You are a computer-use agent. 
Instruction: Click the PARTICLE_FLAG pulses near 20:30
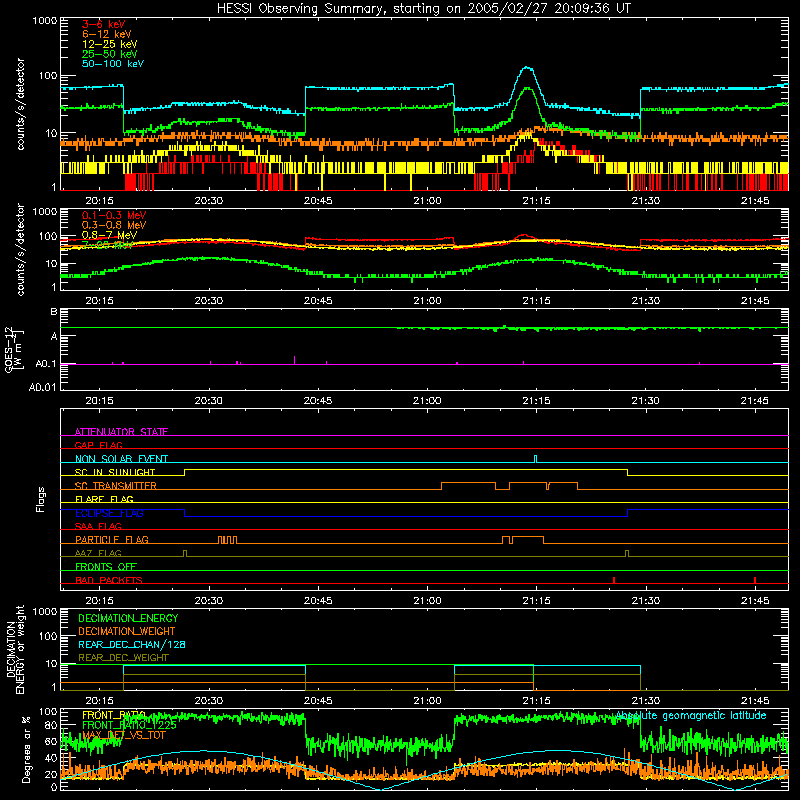[227, 540]
